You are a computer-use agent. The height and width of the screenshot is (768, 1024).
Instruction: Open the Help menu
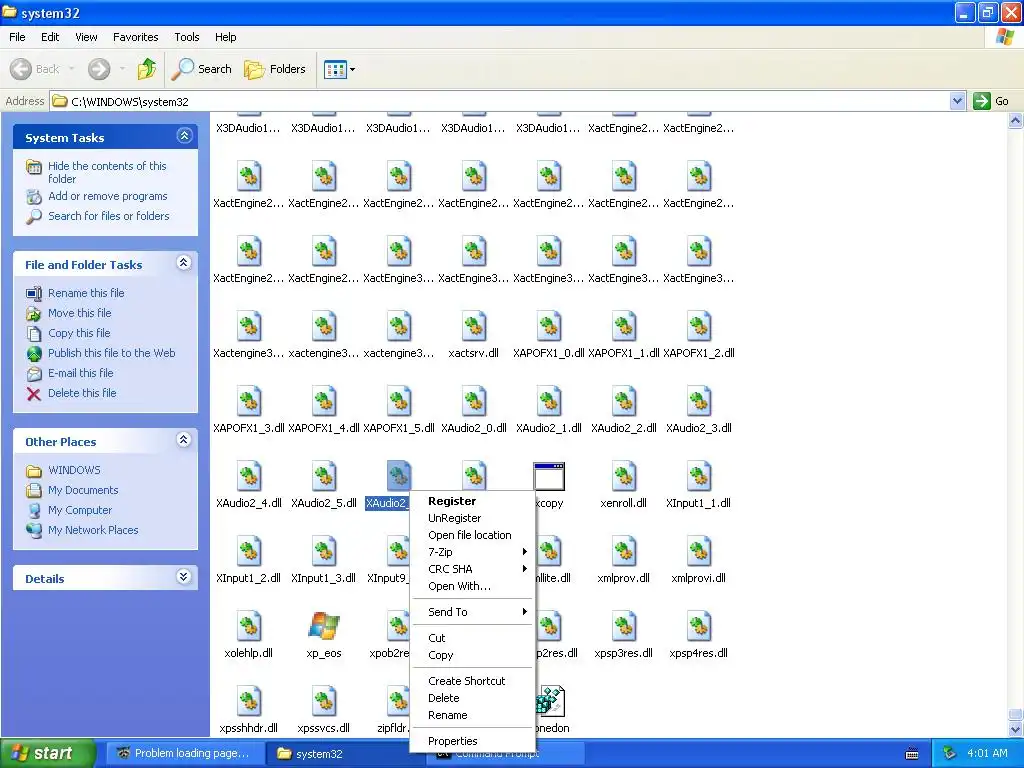(226, 37)
